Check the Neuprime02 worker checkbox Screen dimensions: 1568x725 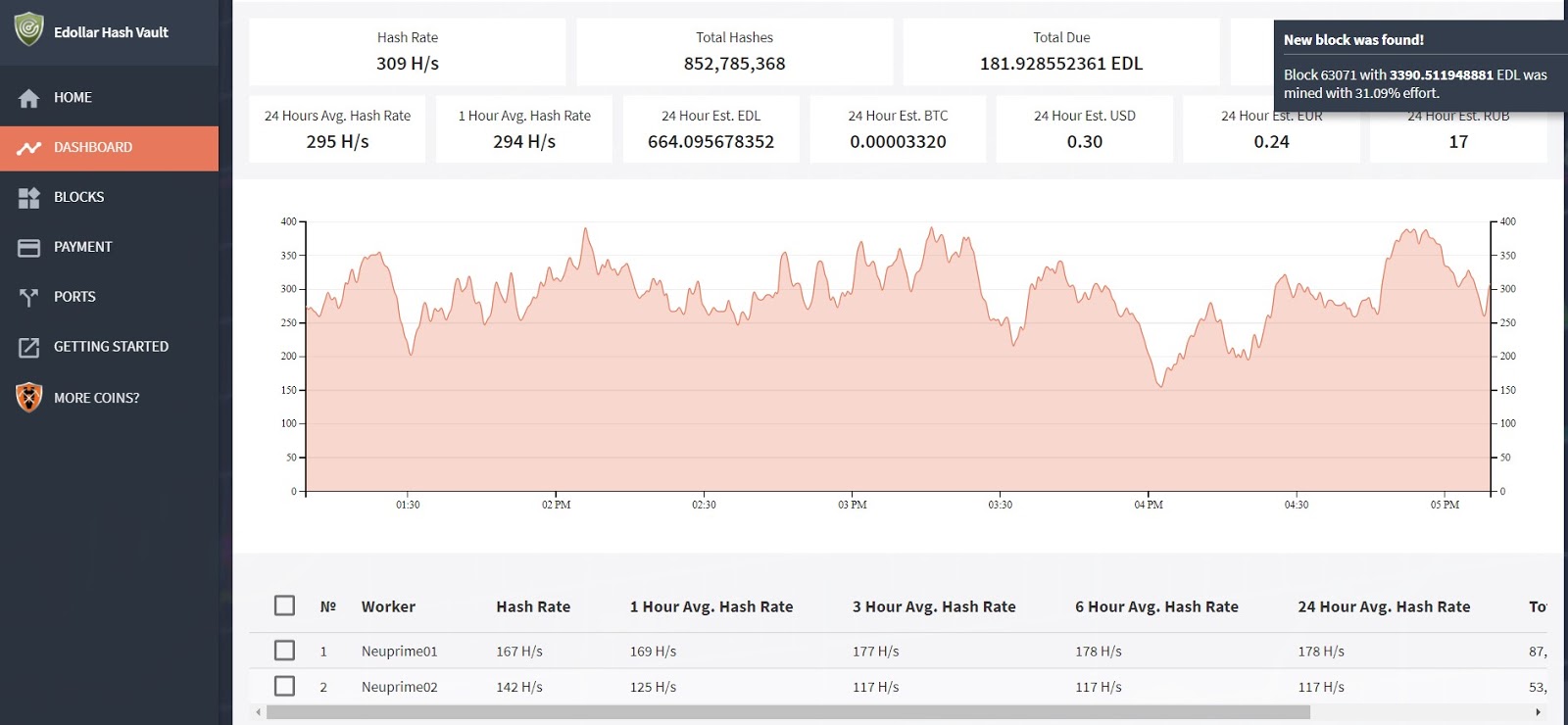coord(284,686)
